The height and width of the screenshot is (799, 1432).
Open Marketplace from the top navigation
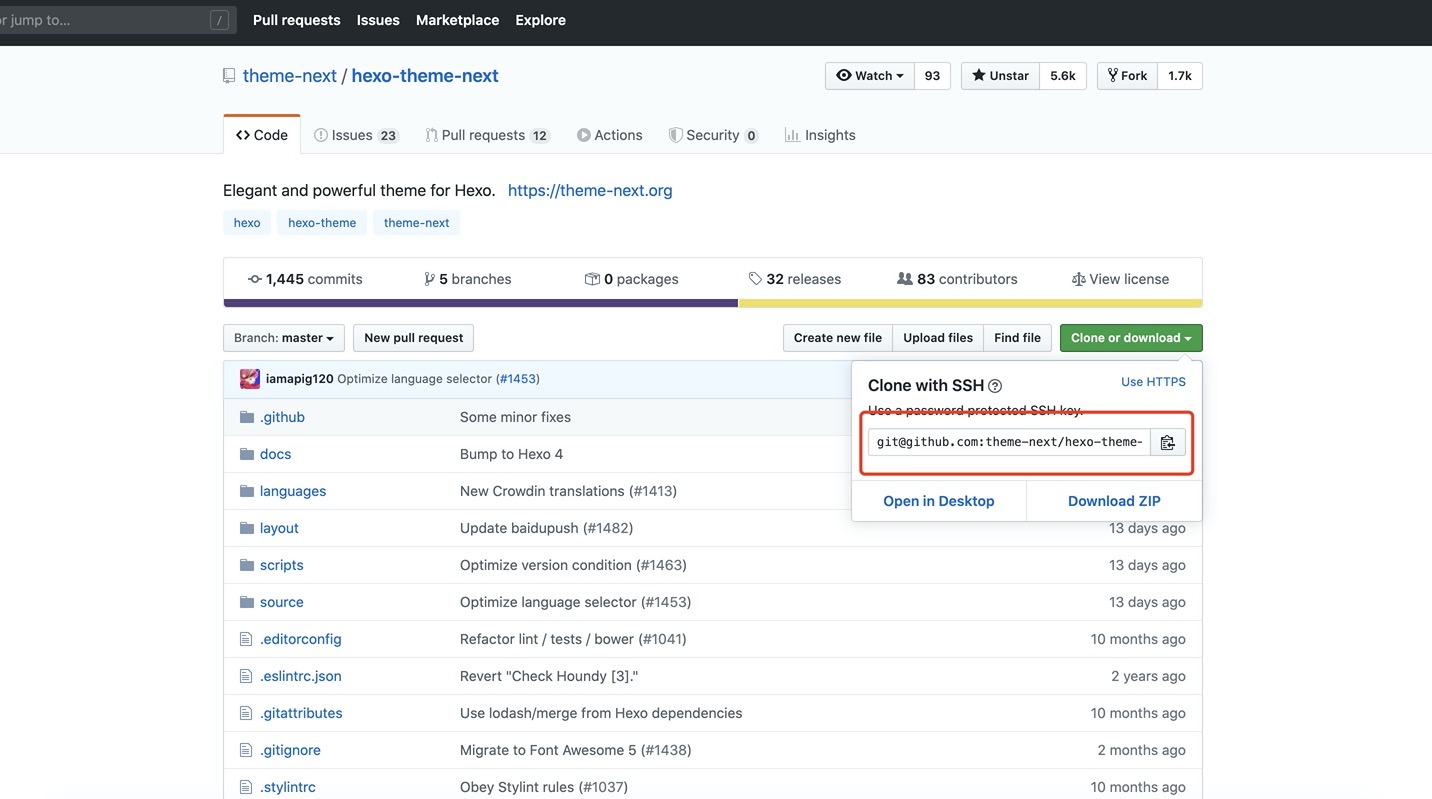tap(457, 19)
